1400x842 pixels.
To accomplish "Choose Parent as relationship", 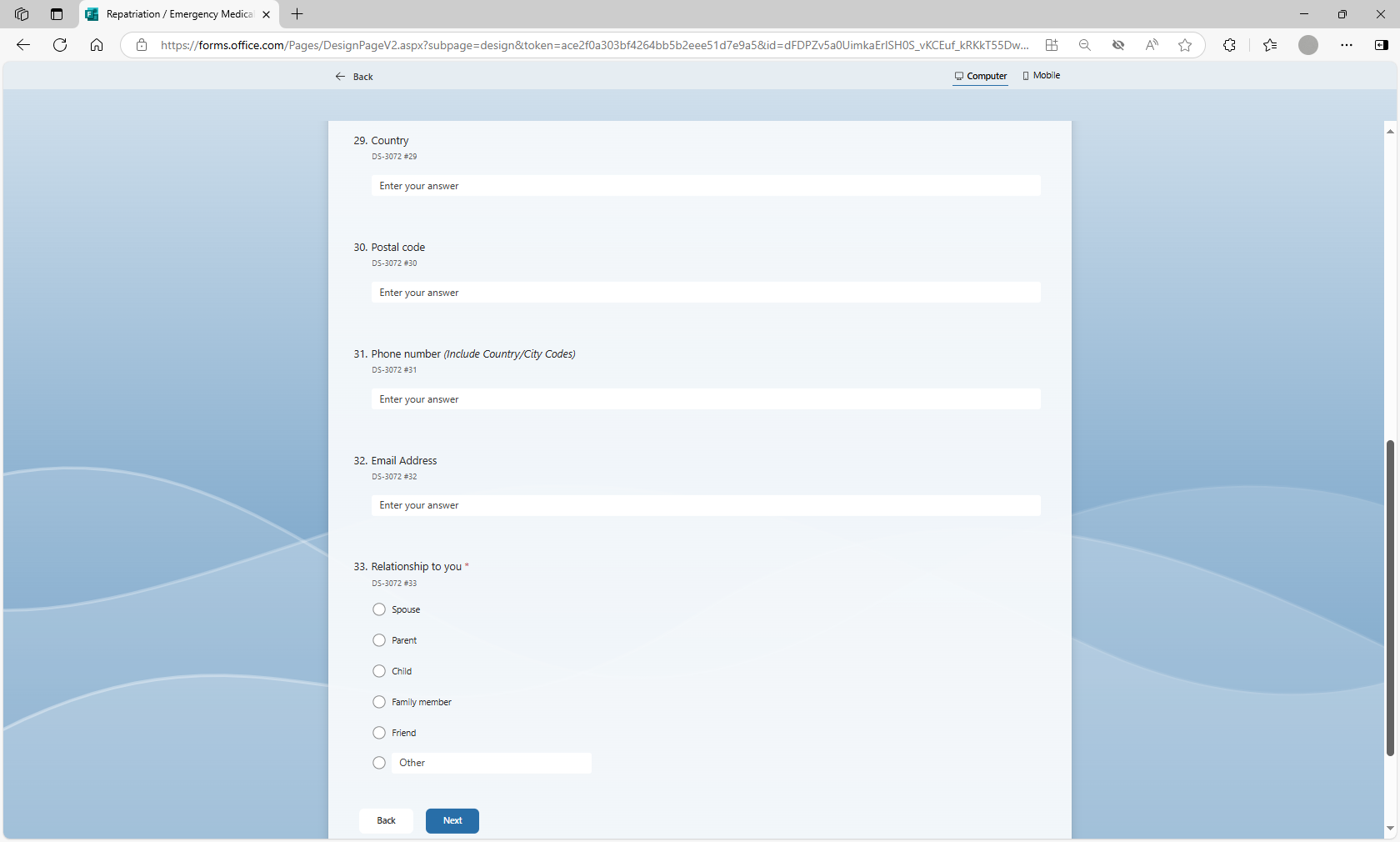I will (x=379, y=640).
